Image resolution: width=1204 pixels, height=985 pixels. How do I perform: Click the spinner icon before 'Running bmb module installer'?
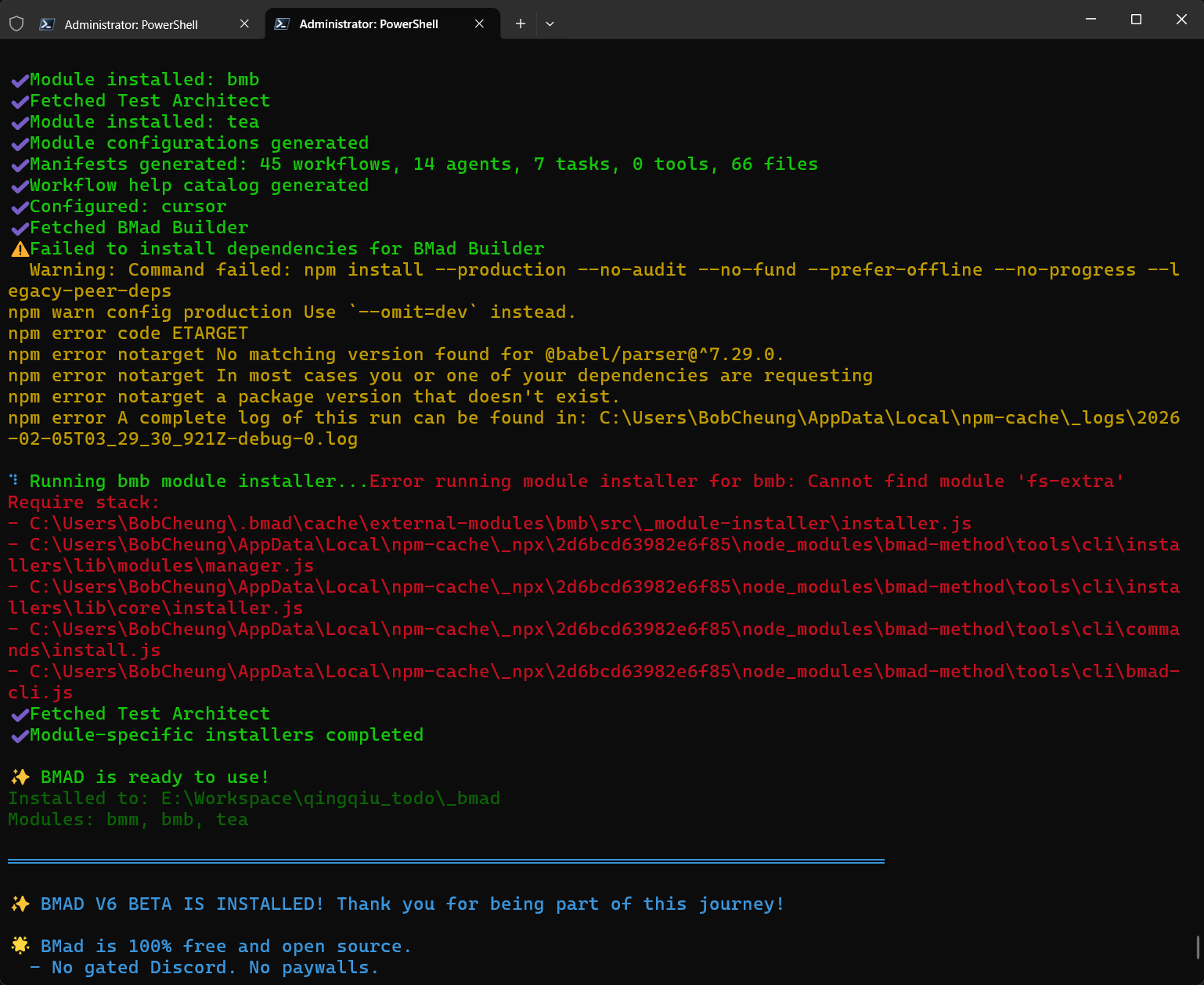click(13, 480)
